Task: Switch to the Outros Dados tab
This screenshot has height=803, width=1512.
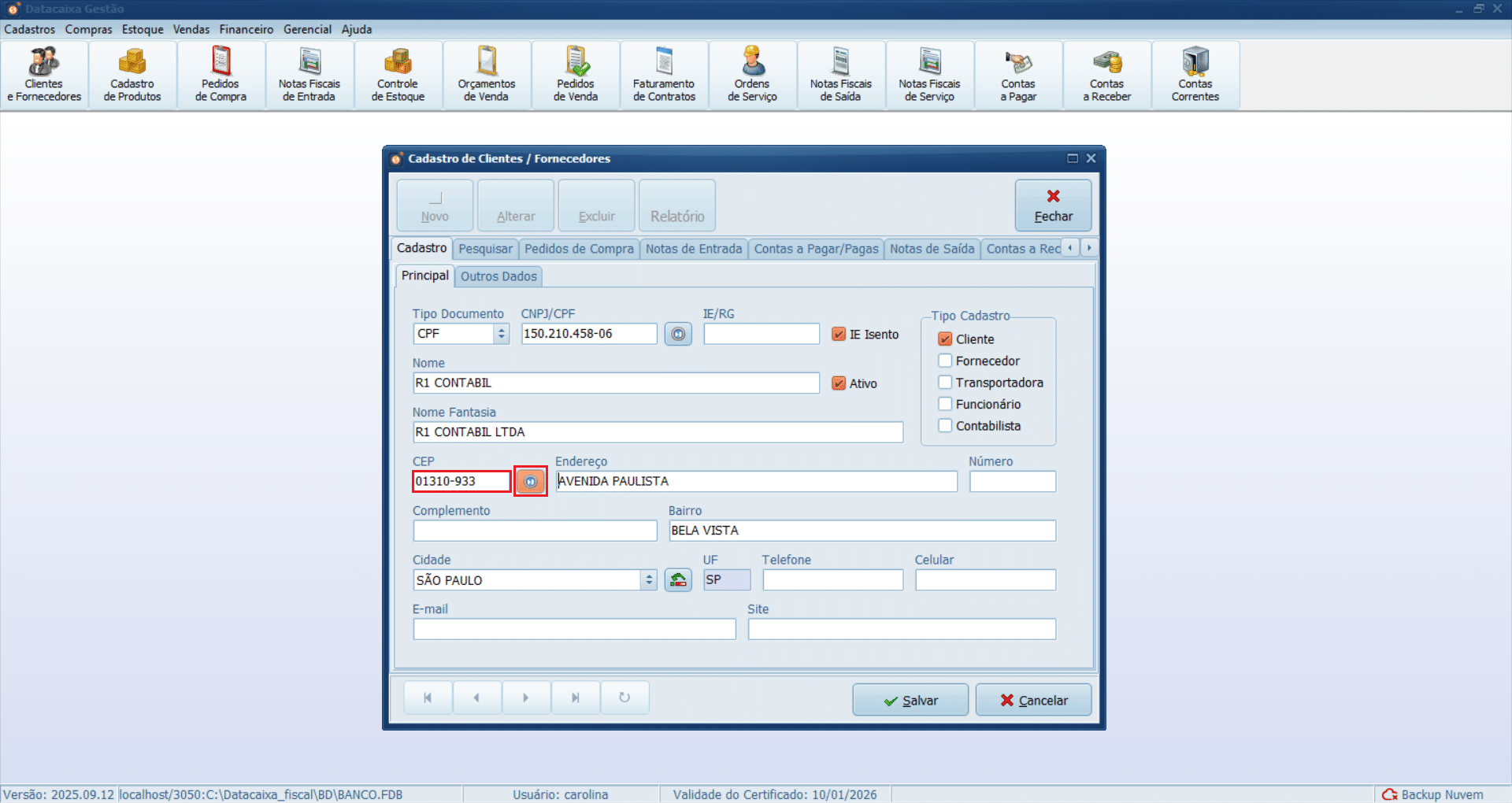Action: 498,276
